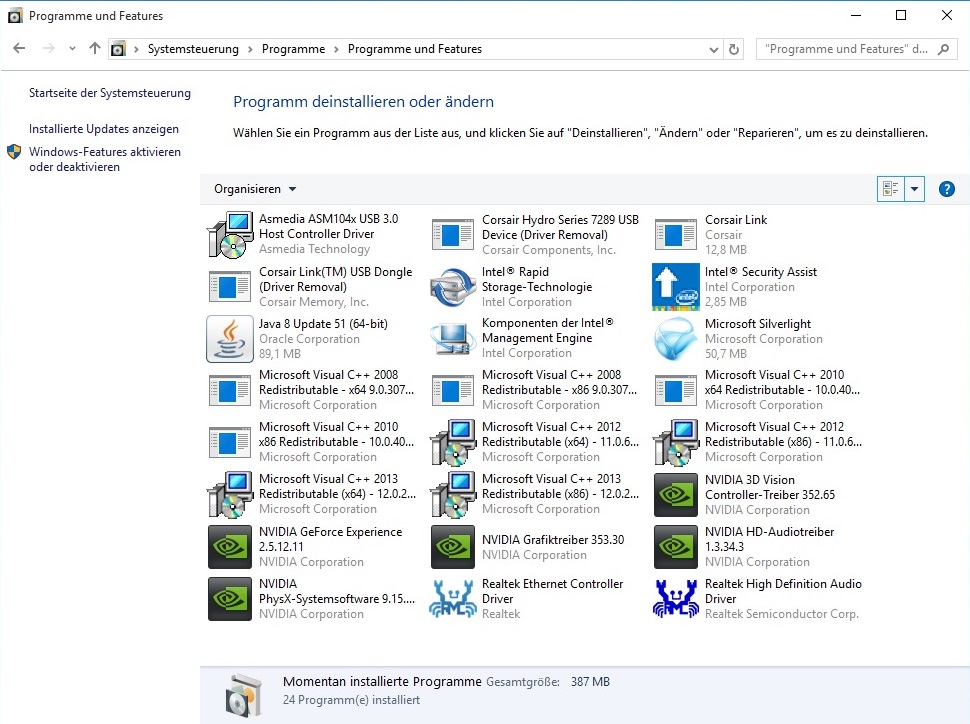Click the '387 MB' total size value
970x724 pixels.
pos(590,682)
